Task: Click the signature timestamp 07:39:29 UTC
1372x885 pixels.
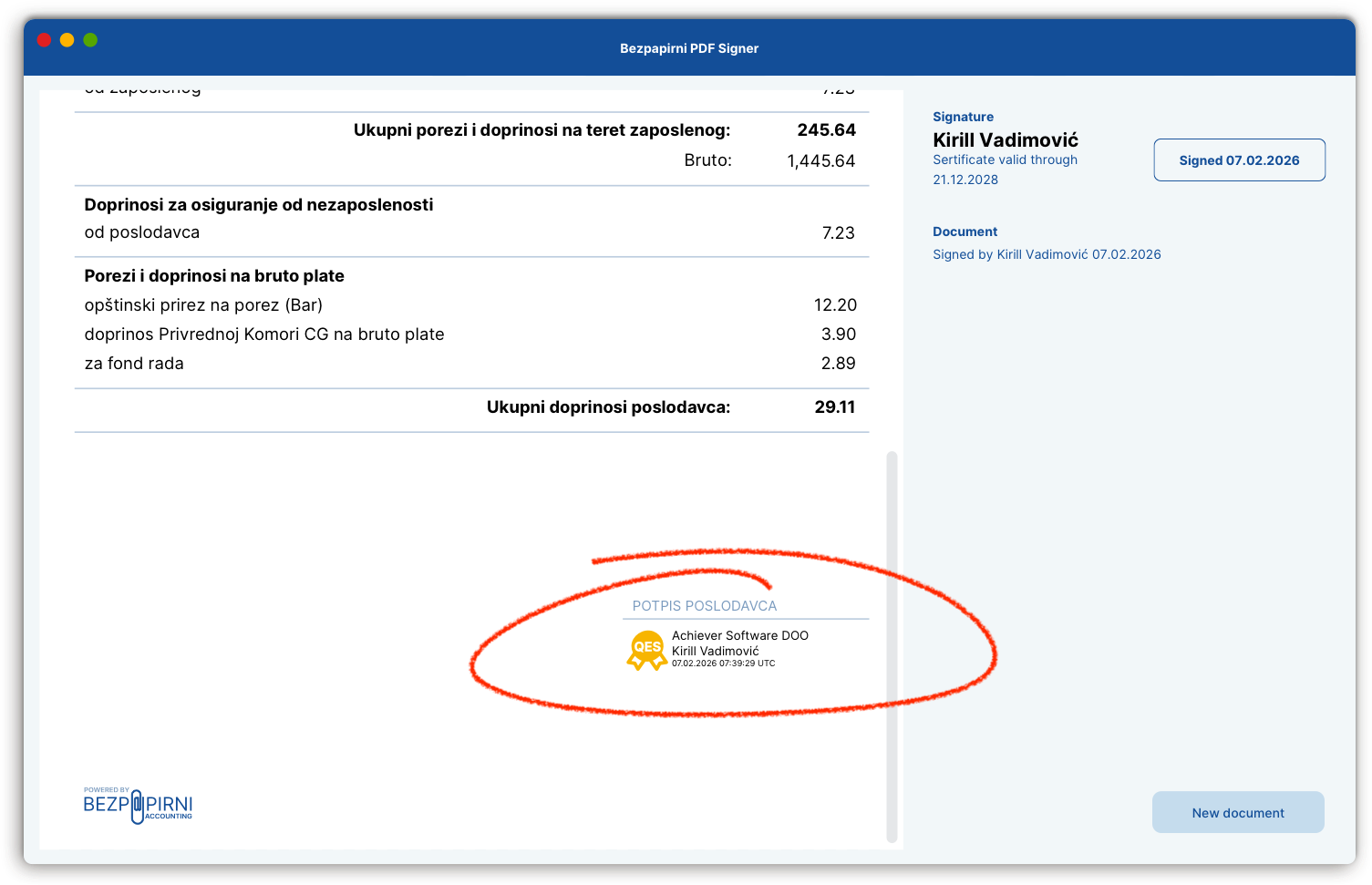Action: click(x=723, y=664)
